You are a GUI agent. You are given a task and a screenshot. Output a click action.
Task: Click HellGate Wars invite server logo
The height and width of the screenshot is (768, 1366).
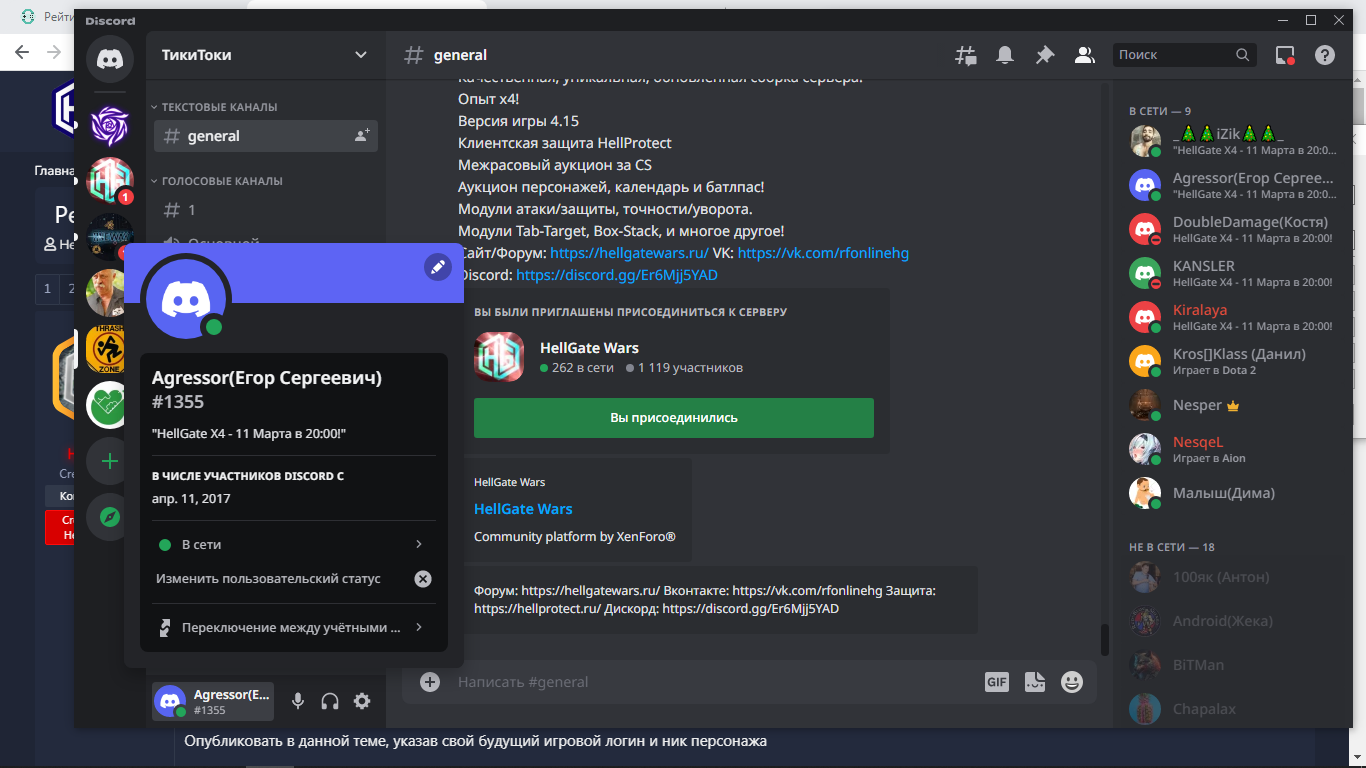pos(499,357)
